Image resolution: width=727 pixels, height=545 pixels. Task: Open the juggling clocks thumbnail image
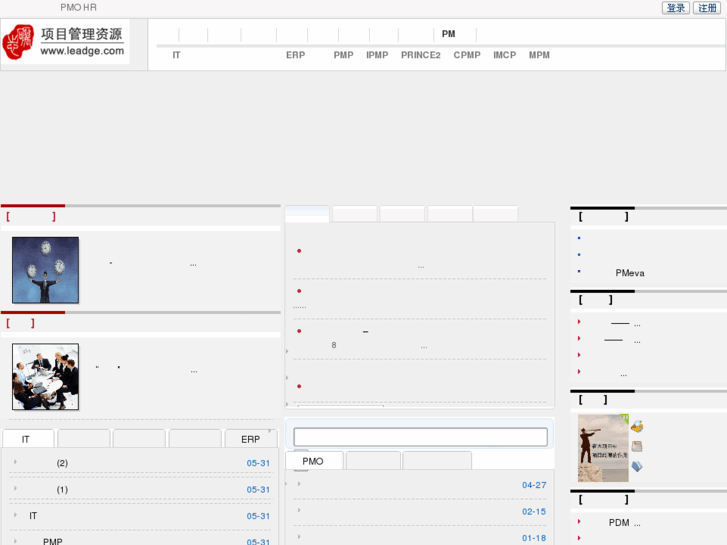45,270
